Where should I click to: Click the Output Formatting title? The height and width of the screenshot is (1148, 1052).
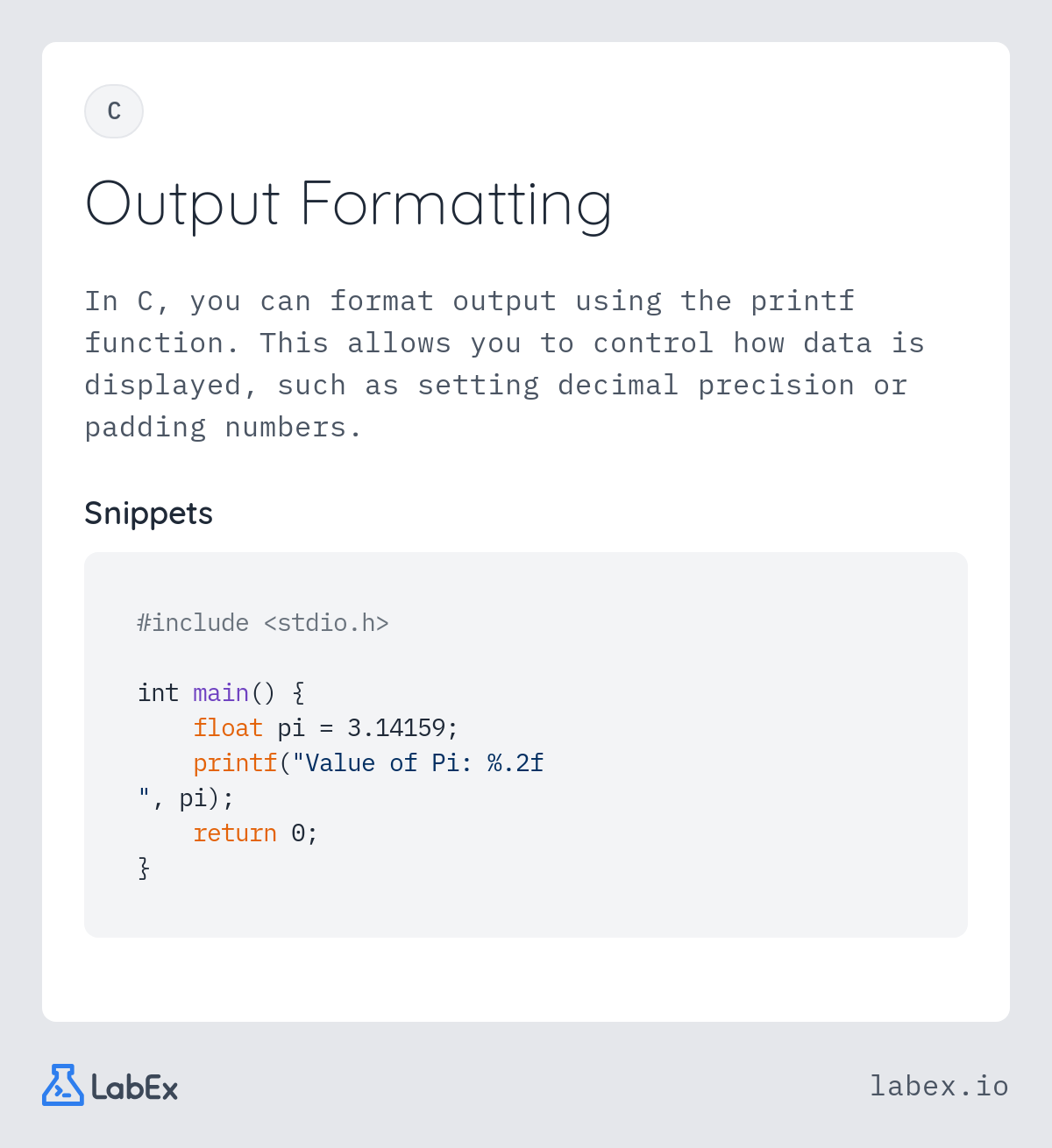point(348,204)
